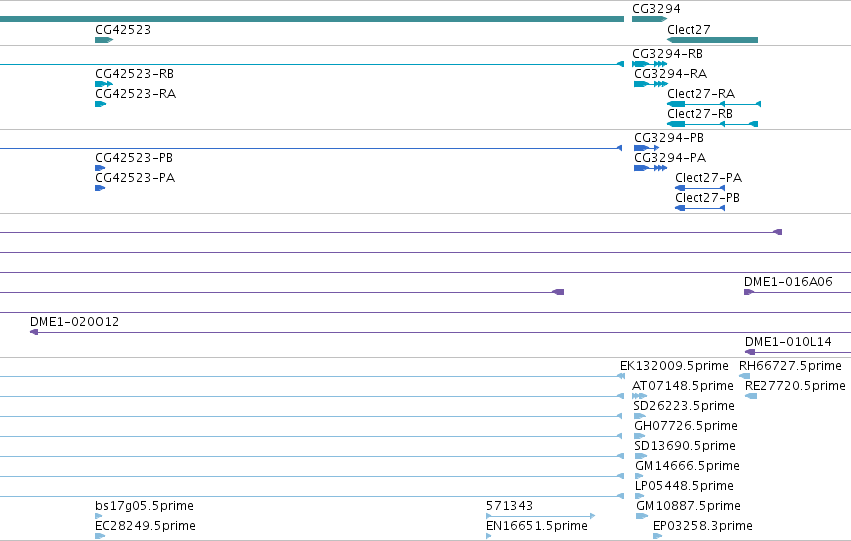
Task: Click the arrow glyph under 571343
Action: pos(541,516)
